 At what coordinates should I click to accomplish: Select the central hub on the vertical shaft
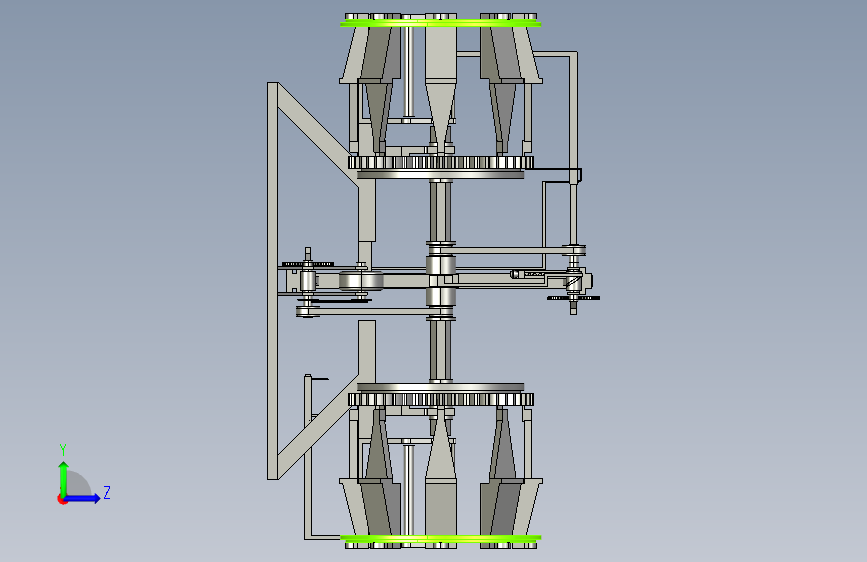click(441, 281)
